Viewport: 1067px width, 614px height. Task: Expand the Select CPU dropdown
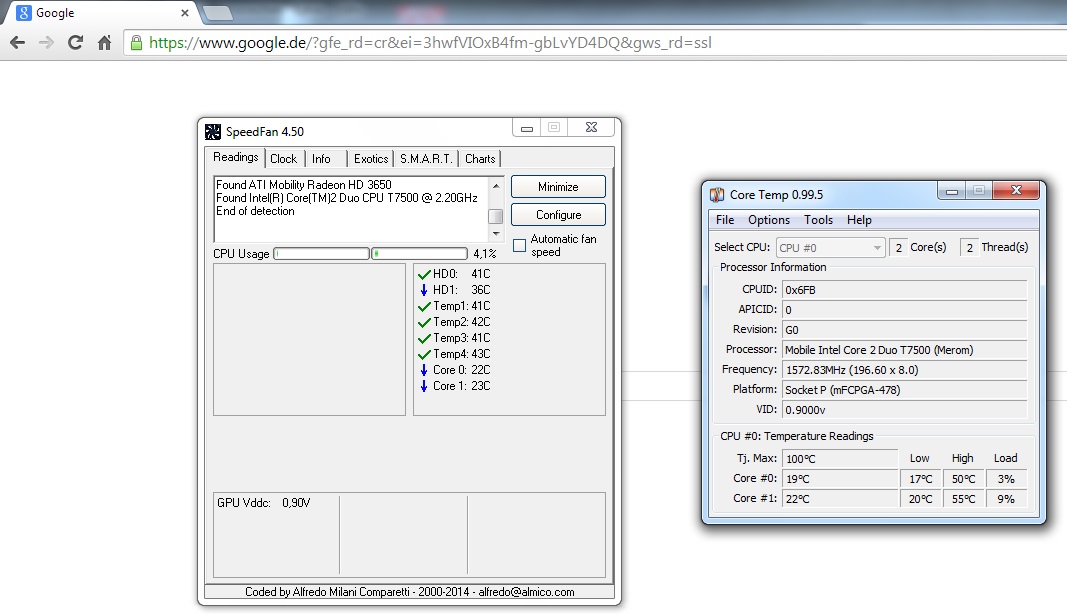[830, 248]
